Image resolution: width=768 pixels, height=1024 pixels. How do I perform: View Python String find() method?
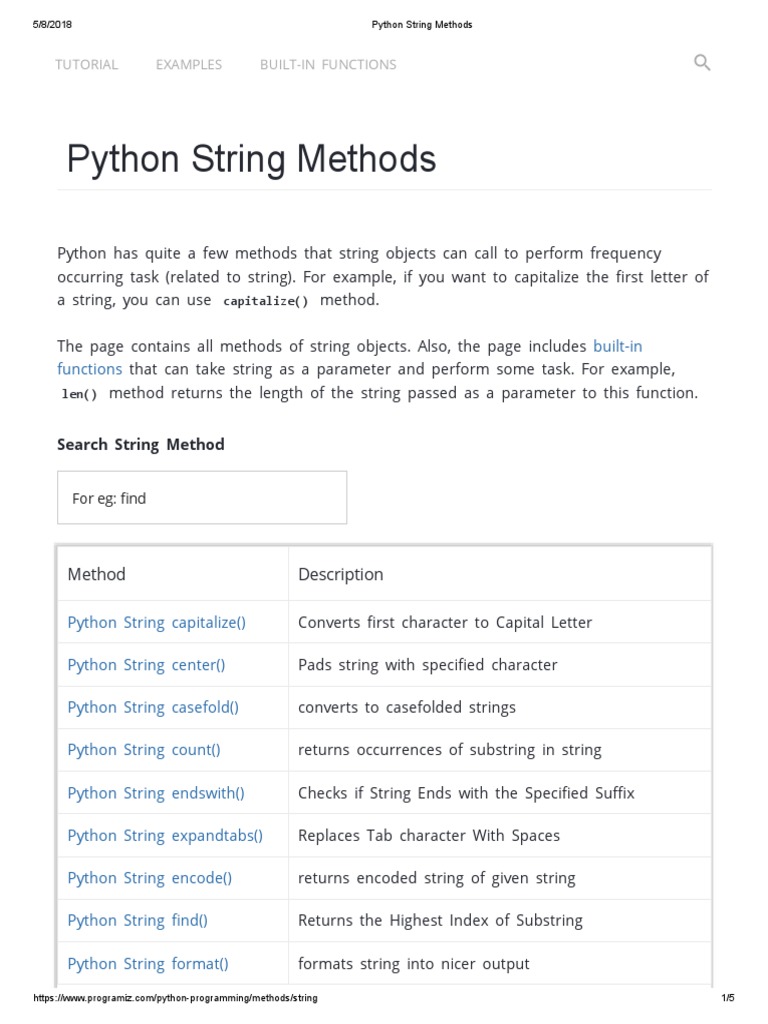[137, 920]
